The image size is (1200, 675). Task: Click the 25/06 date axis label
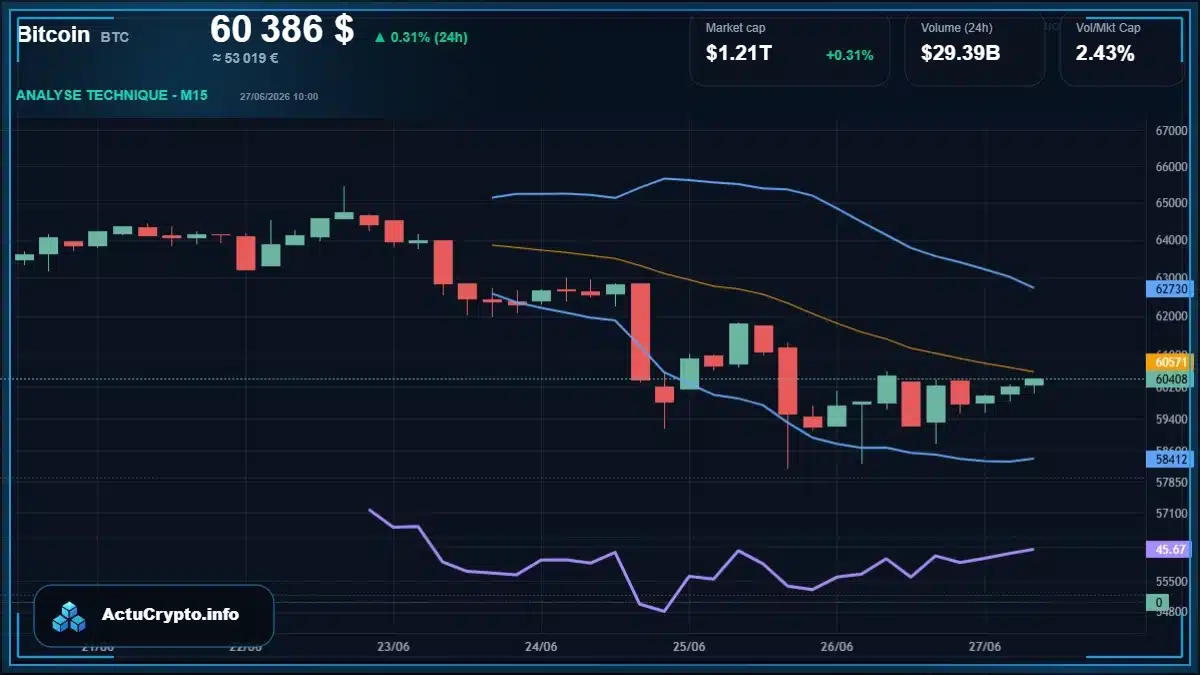pyautogui.click(x=689, y=646)
